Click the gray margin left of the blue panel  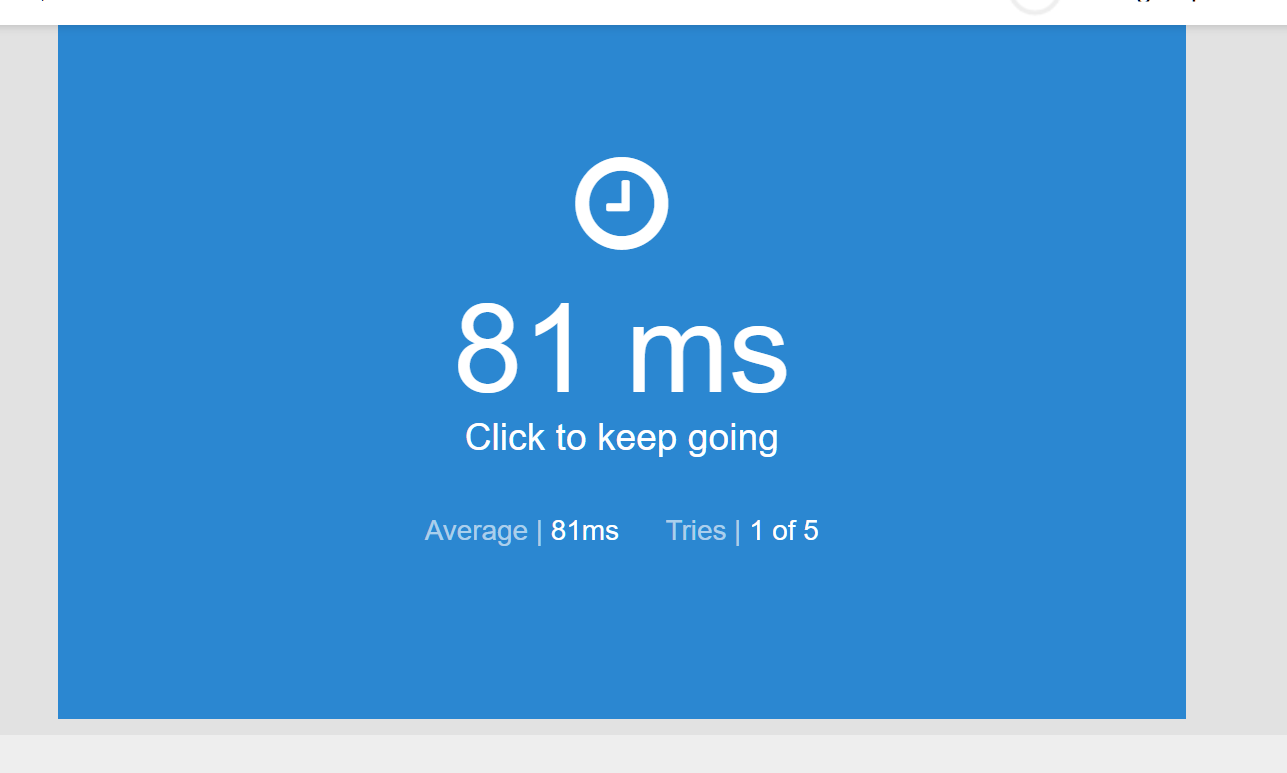click(x=29, y=380)
